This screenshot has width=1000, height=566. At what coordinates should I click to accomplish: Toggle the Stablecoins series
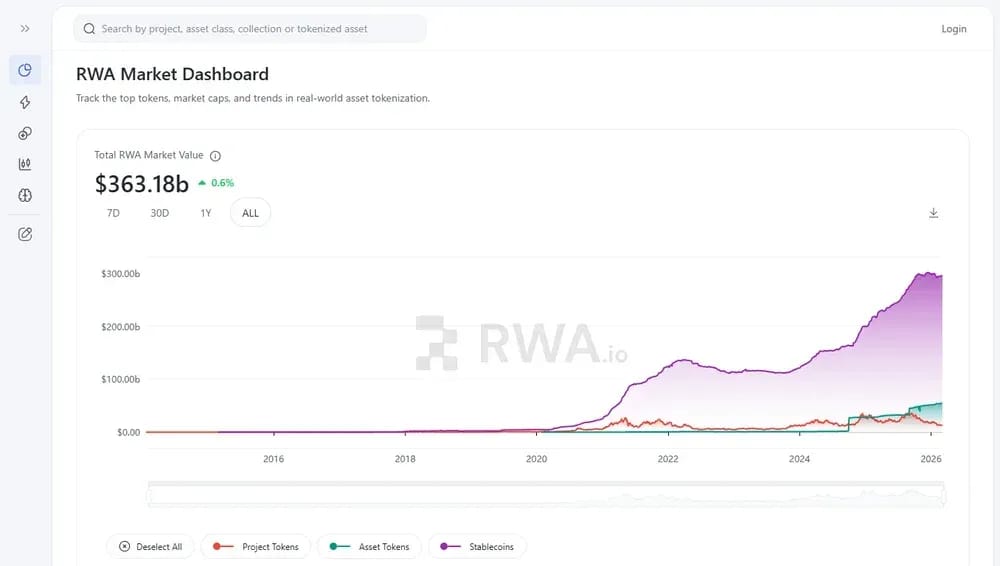477,547
